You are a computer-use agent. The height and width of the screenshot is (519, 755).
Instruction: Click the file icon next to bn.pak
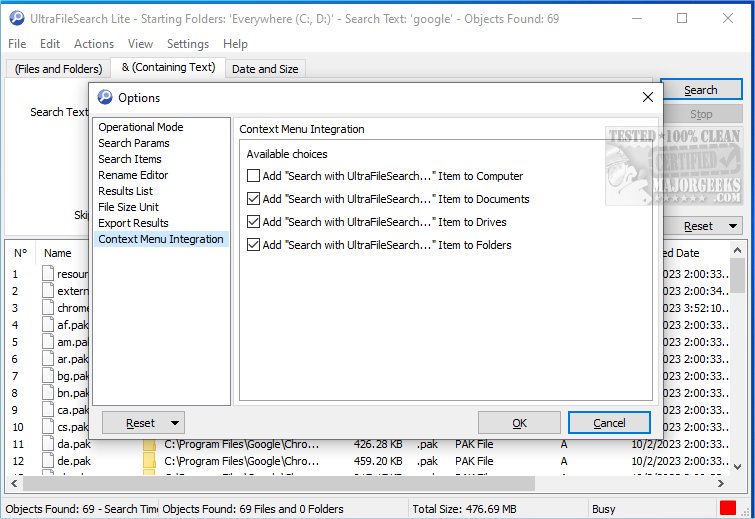pyautogui.click(x=48, y=392)
